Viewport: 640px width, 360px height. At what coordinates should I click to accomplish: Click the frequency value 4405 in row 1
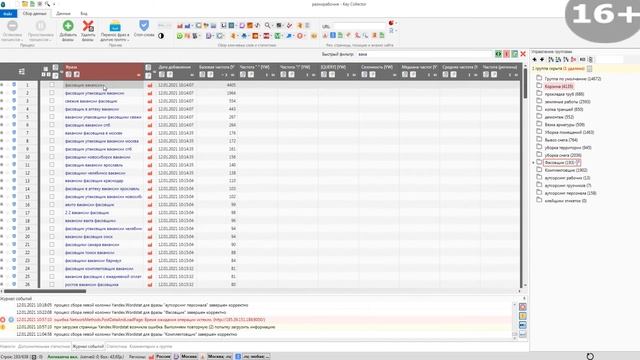tap(231, 85)
